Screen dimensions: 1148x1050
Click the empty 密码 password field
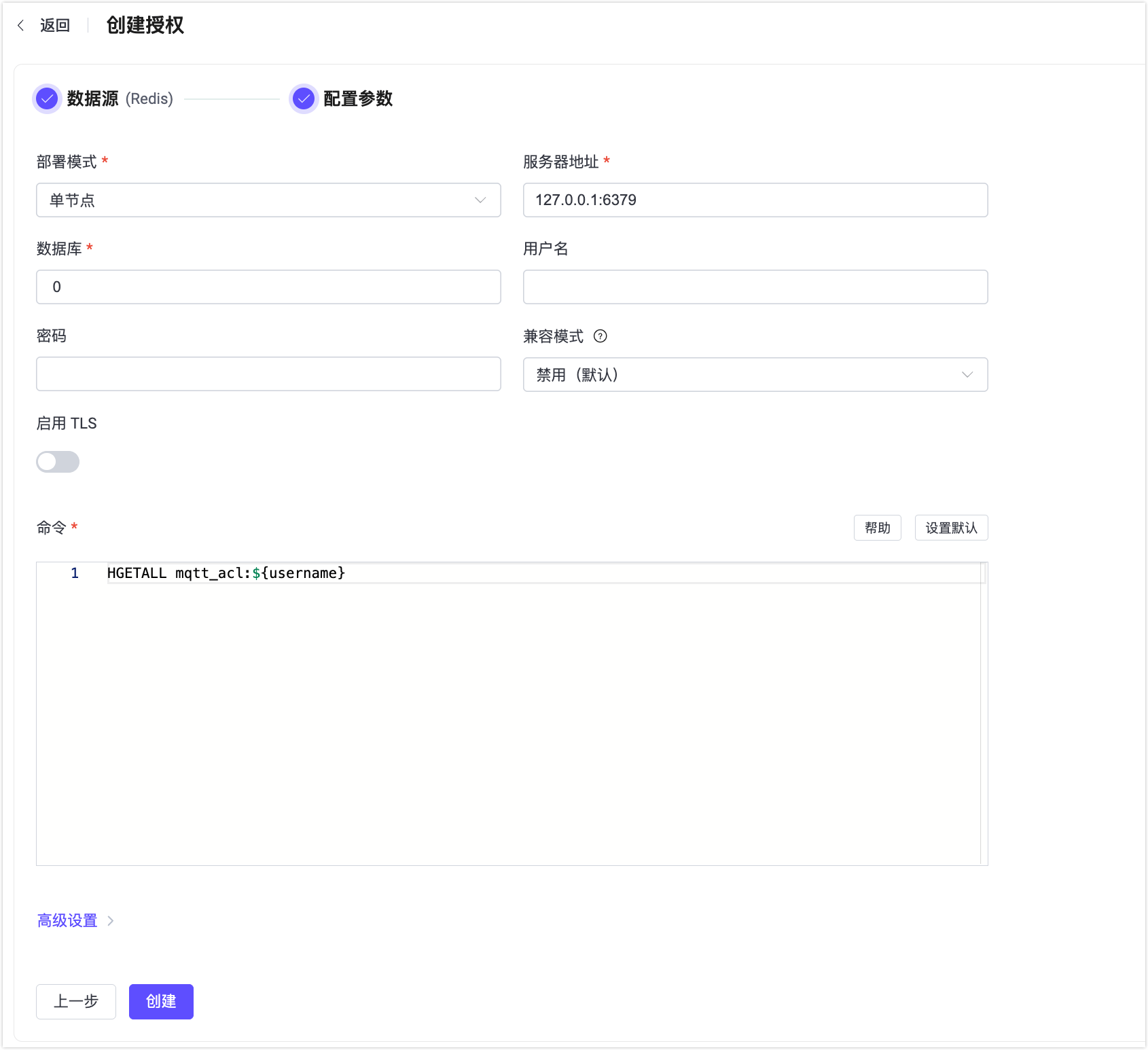coord(268,374)
